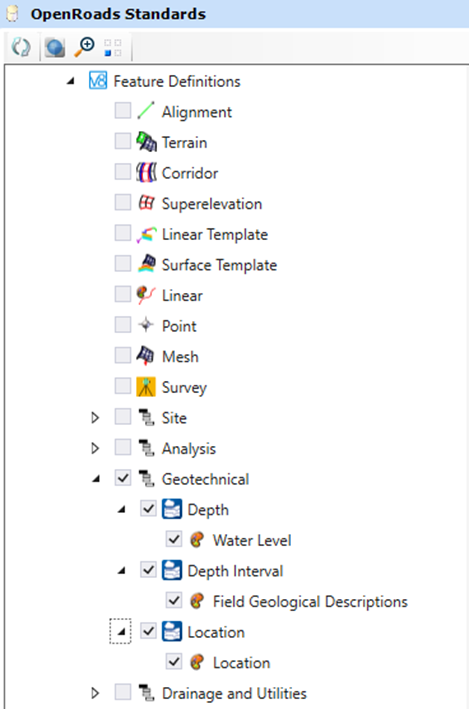Select the Linear Template tree item
469x709 pixels.
[215, 235]
